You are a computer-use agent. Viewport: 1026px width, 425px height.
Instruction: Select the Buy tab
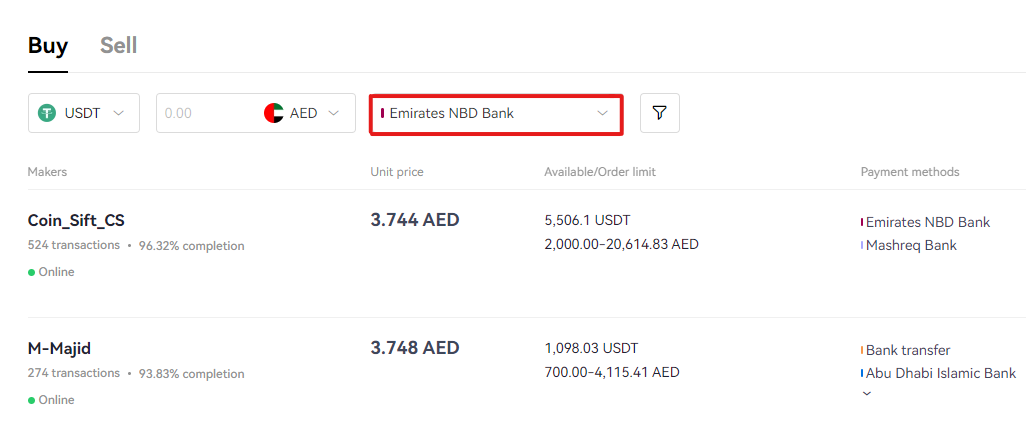pyautogui.click(x=48, y=46)
